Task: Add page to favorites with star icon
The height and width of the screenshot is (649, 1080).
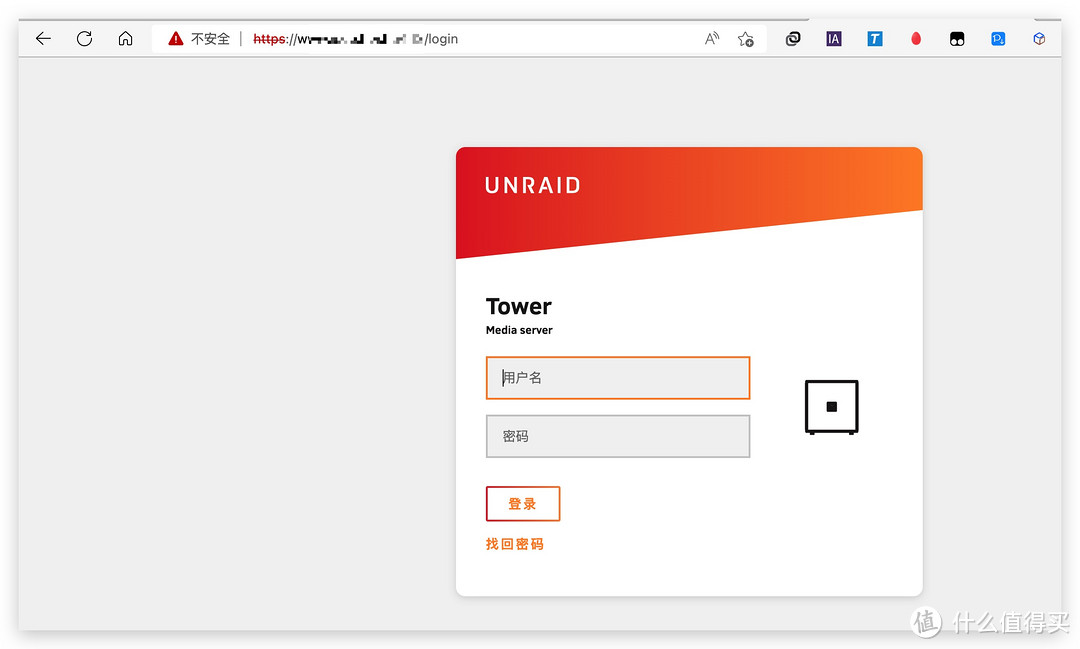Action: click(745, 39)
